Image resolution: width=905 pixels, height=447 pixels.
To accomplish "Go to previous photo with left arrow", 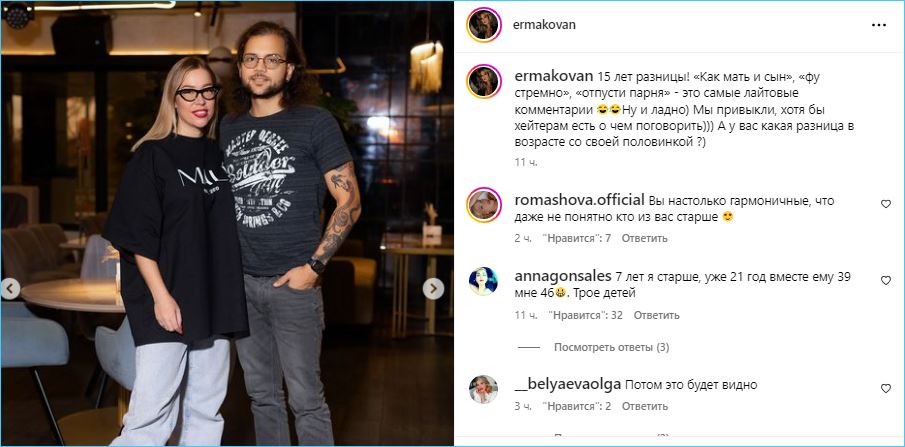I will coord(10,289).
